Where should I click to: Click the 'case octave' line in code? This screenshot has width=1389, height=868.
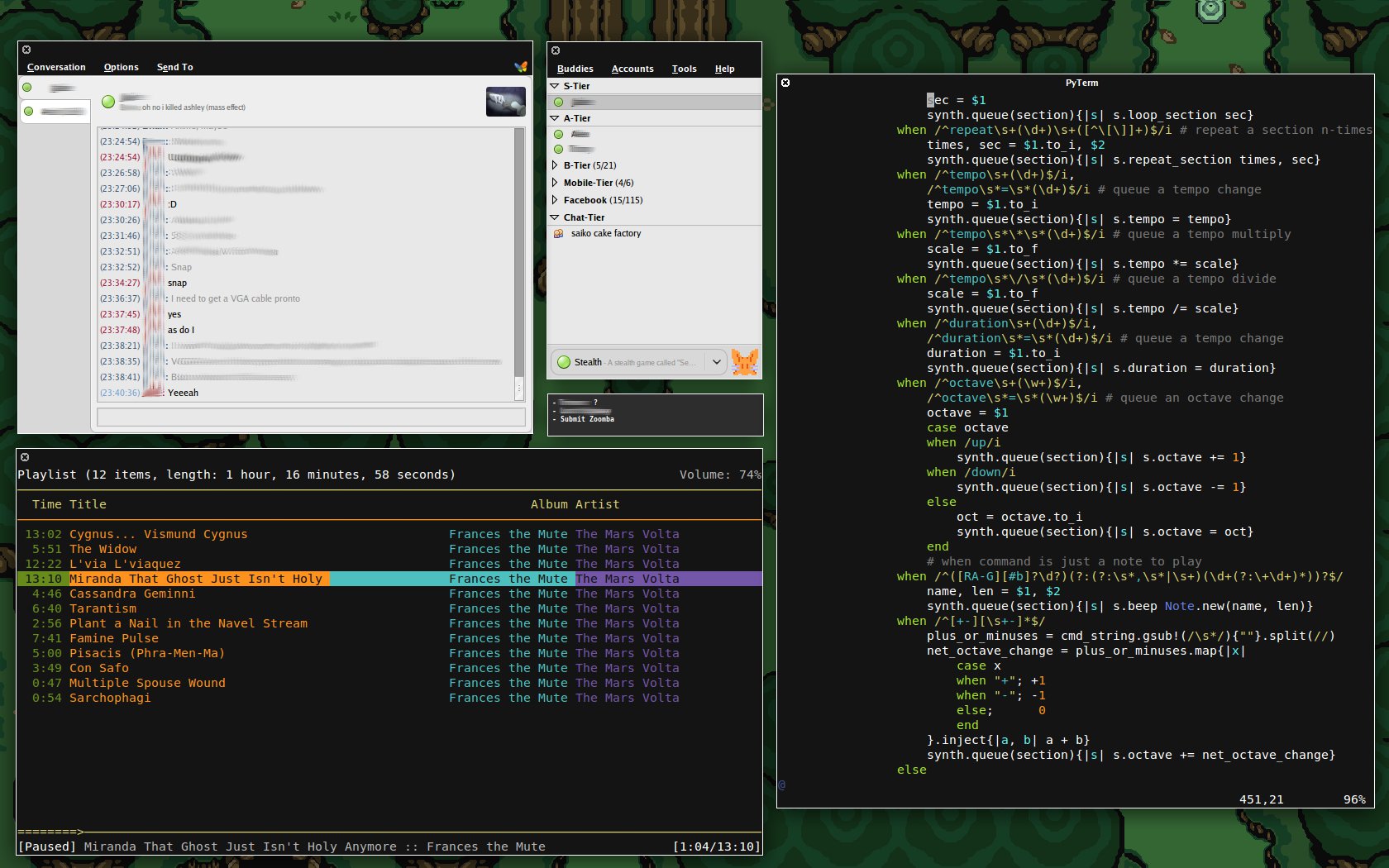967,428
